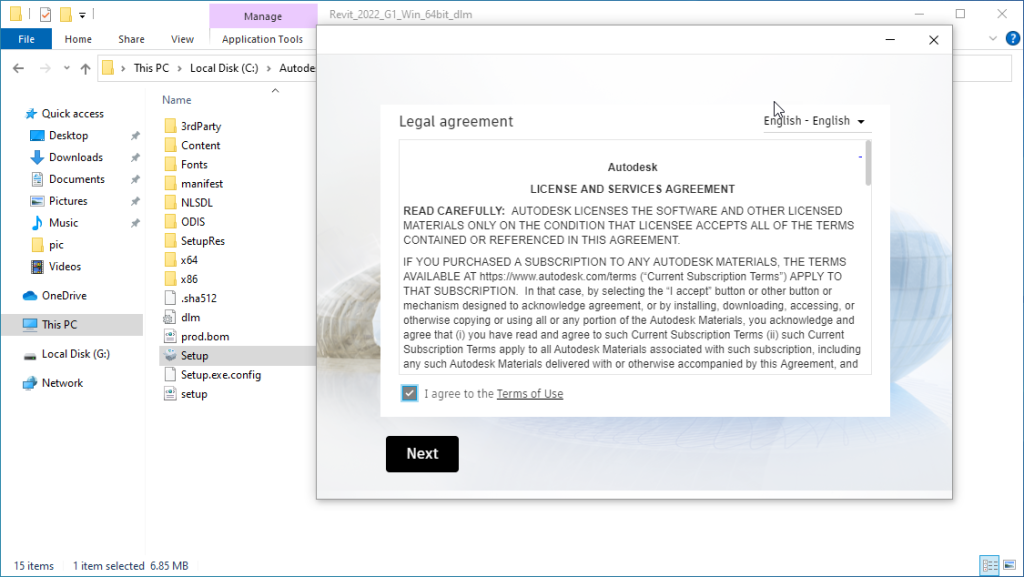Open the Application Tools tab
Viewport: 1024px width, 577px height.
click(263, 39)
